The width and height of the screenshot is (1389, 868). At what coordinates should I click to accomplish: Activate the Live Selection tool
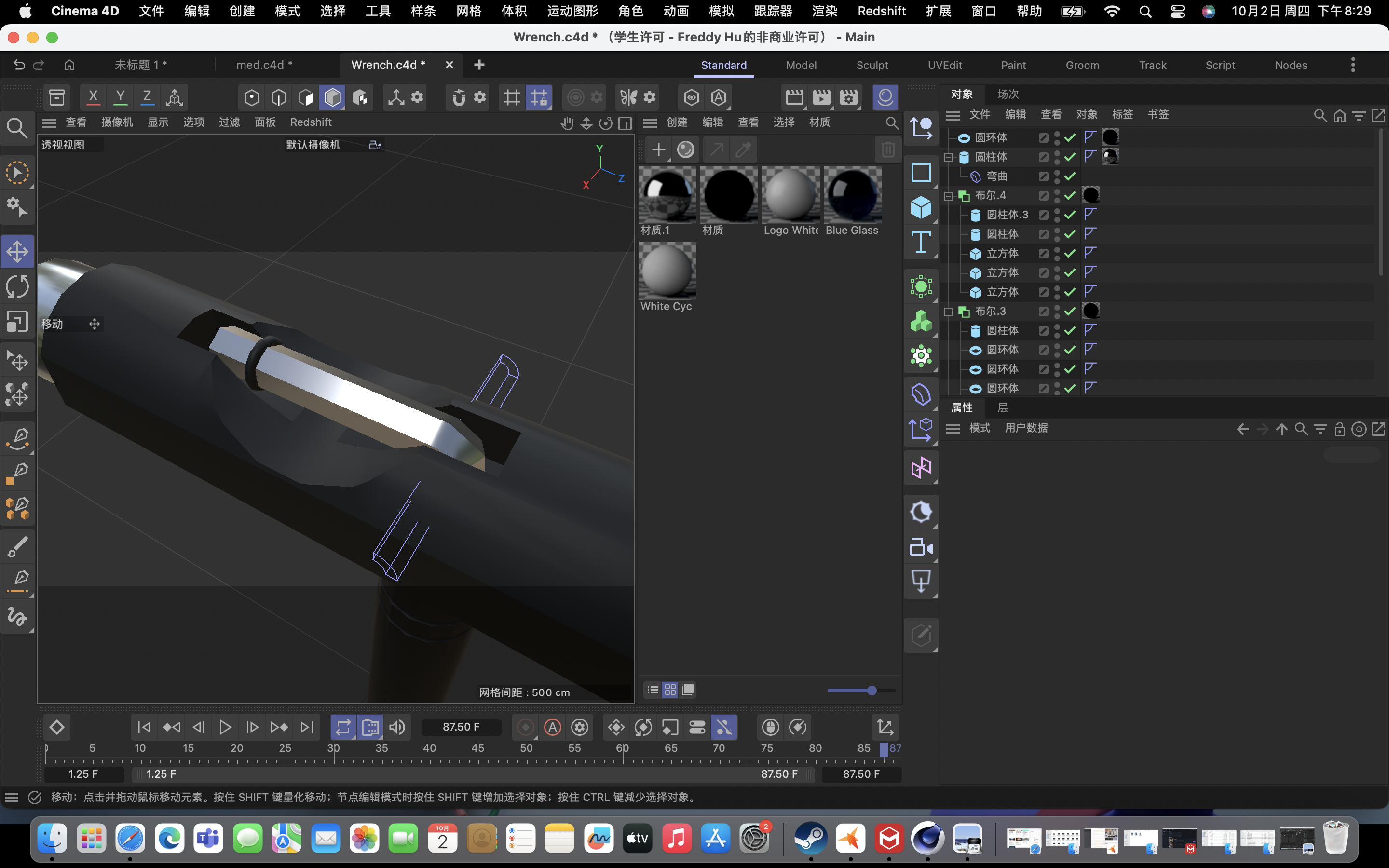(17, 172)
